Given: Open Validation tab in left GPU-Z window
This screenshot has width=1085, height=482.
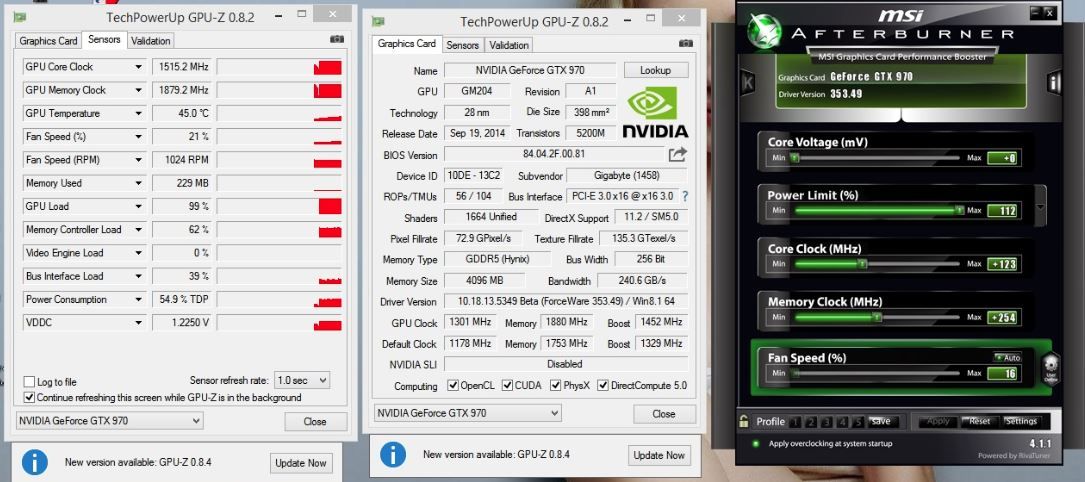Looking at the screenshot, I should 151,41.
